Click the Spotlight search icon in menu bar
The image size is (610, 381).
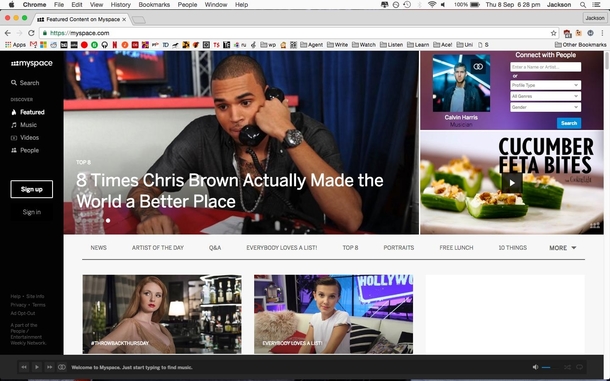coord(583,5)
